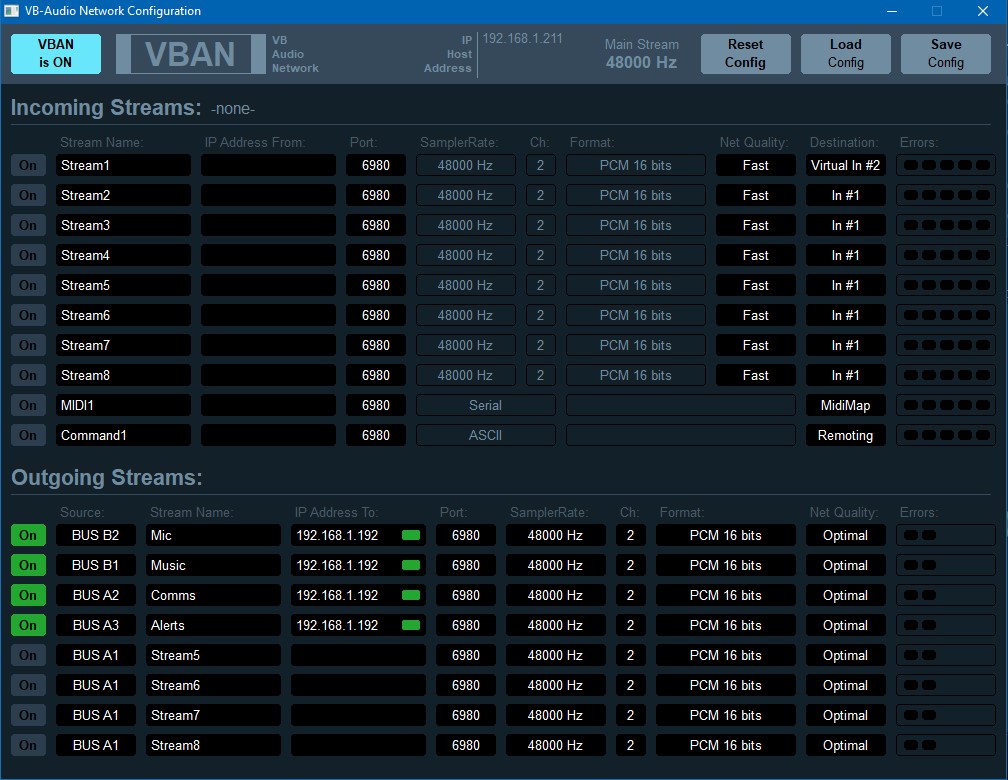
Task: Click the Errors indicator for Command1
Action: (945, 435)
